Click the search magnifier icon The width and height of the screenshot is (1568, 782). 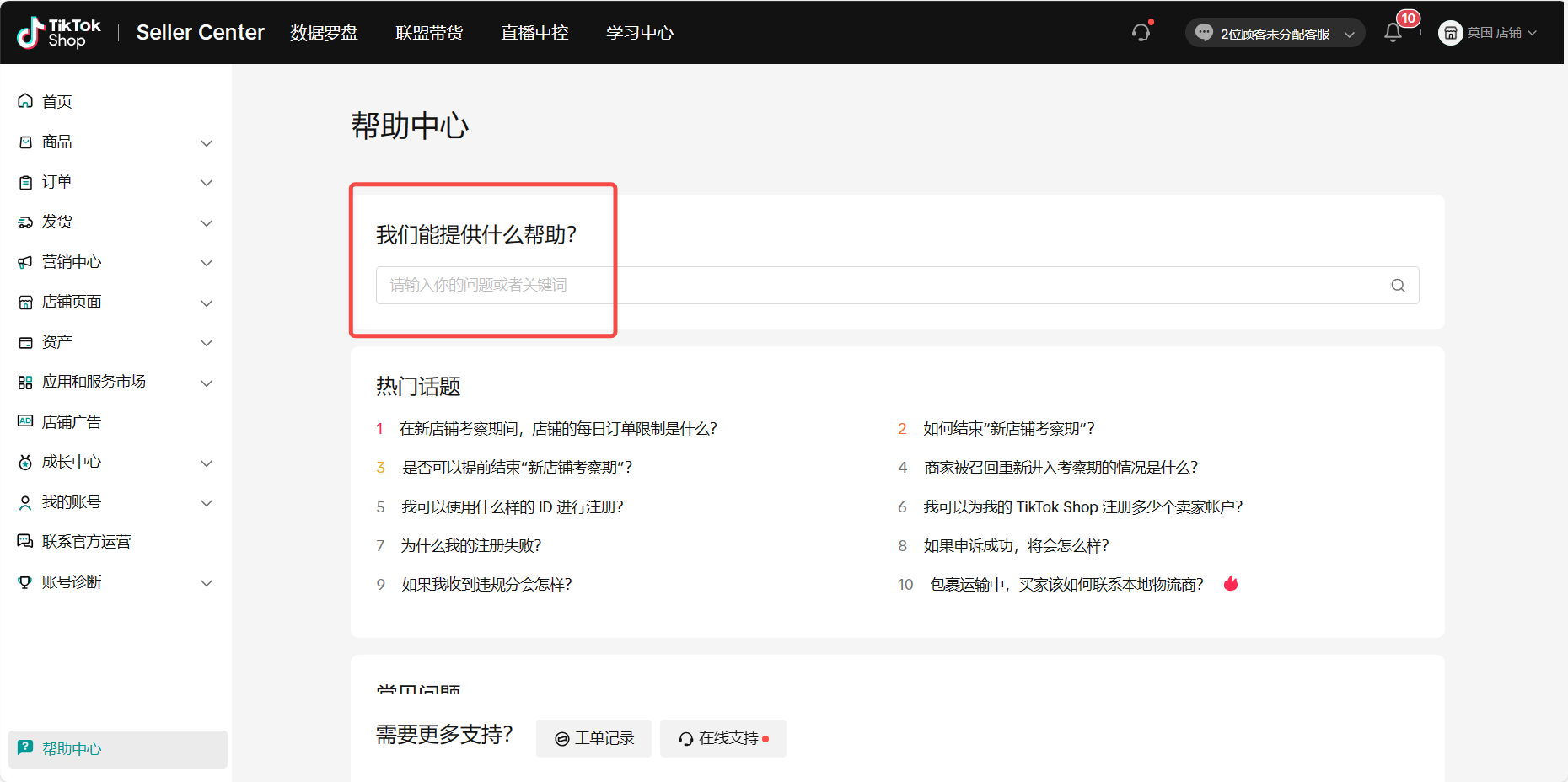tap(1398, 286)
